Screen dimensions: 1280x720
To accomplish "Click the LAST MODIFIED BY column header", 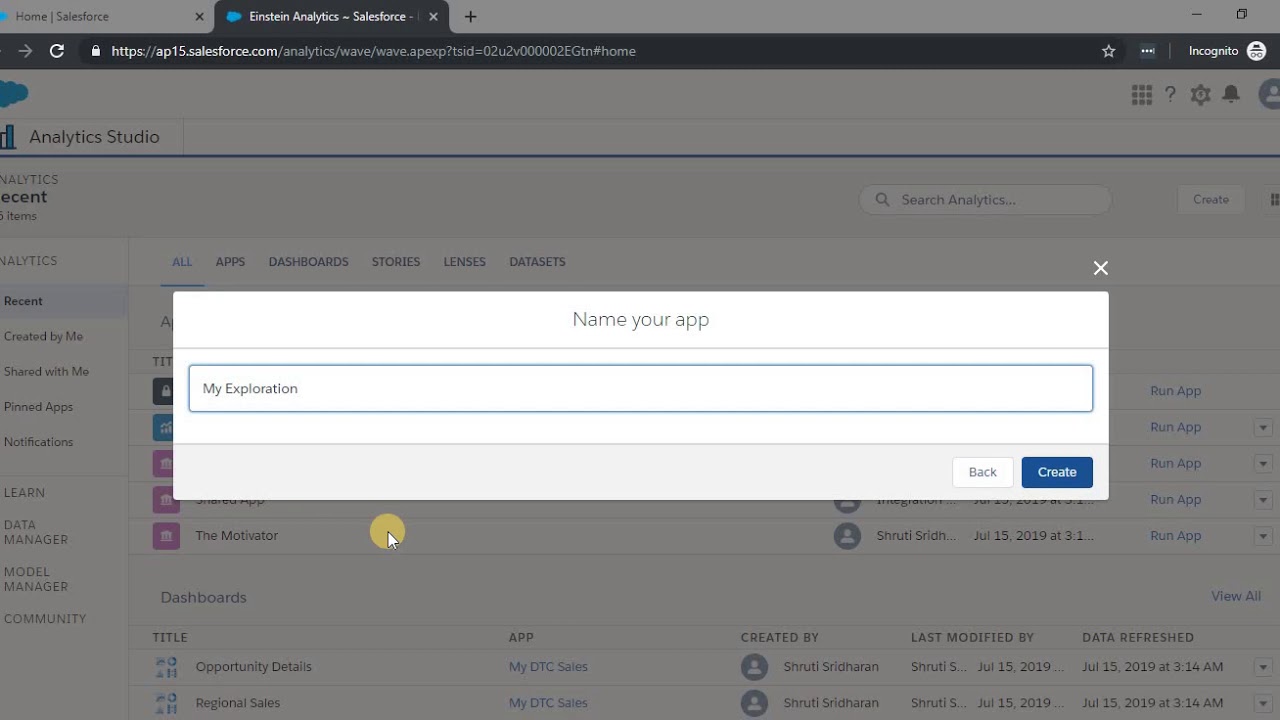I will coord(972,638).
